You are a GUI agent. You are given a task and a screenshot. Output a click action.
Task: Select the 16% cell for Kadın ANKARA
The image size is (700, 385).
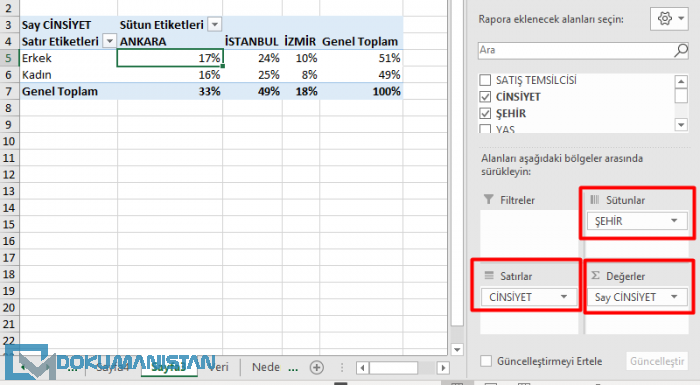pyautogui.click(x=170, y=75)
